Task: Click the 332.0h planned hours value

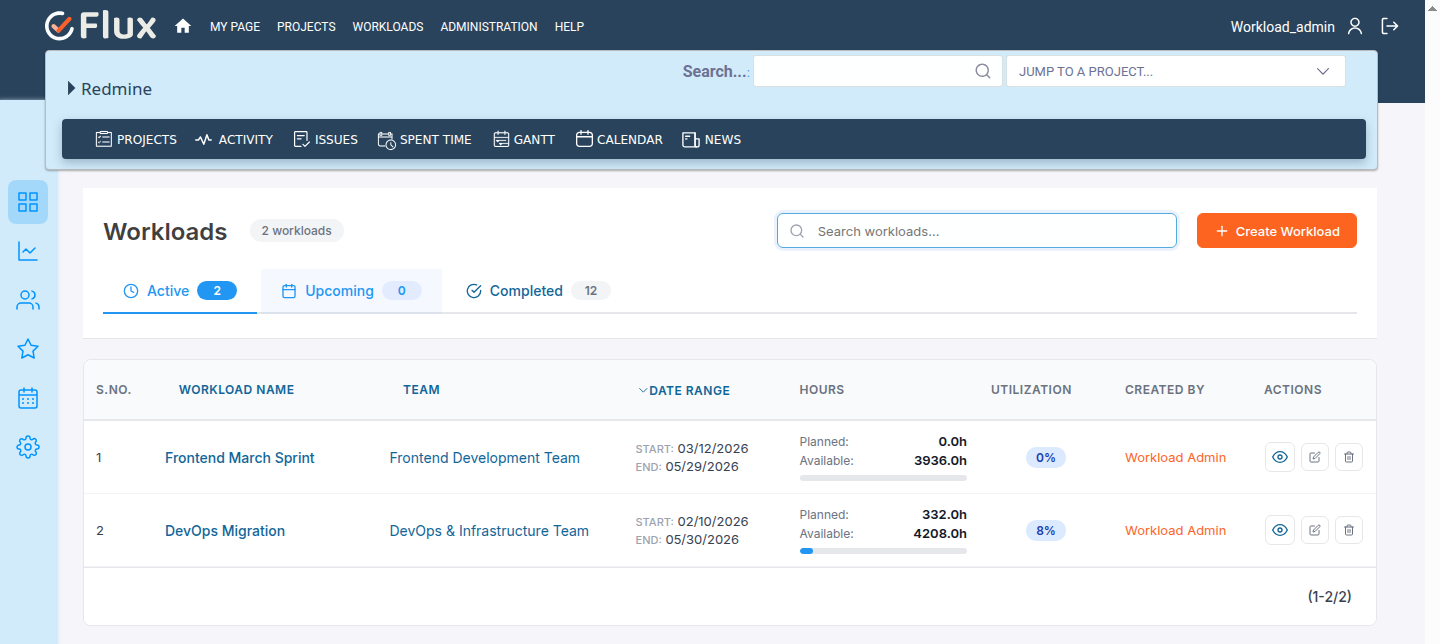Action: tap(944, 515)
